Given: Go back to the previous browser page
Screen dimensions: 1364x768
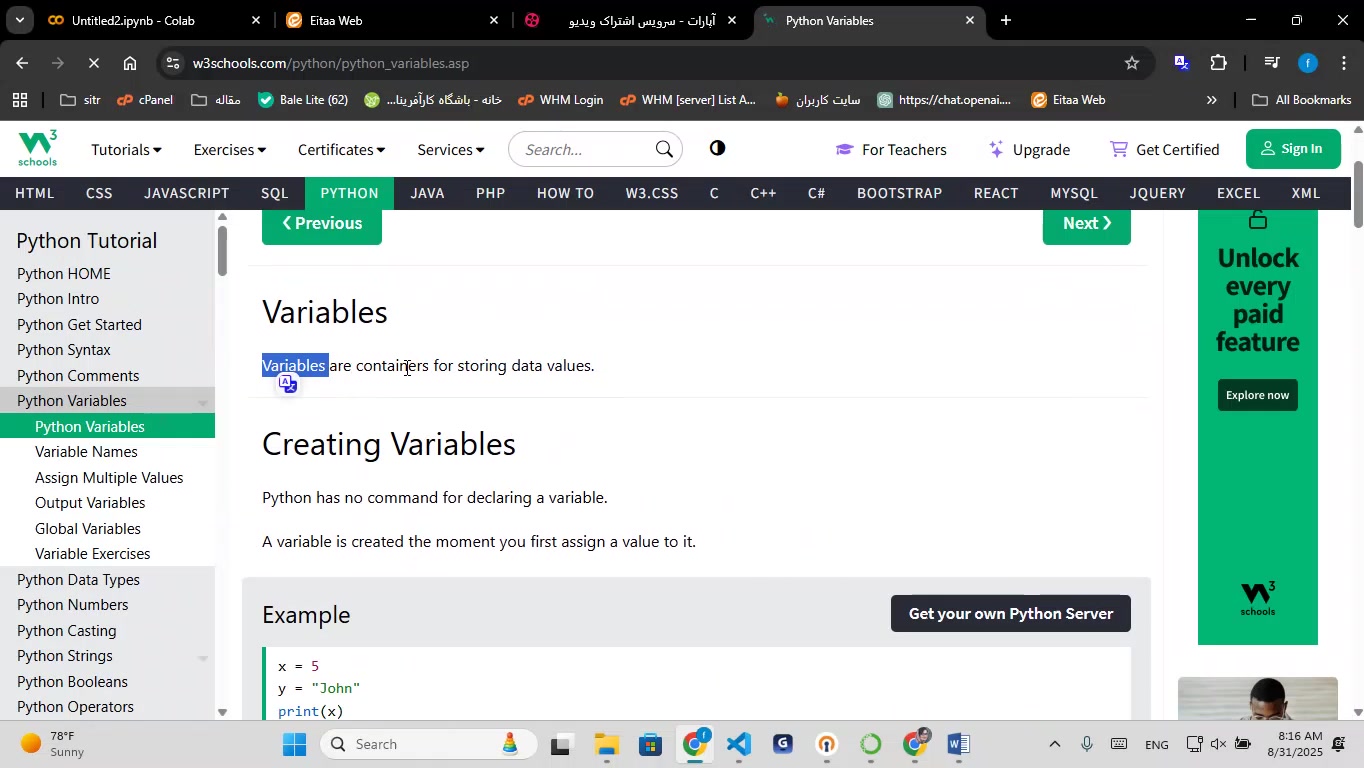Looking at the screenshot, I should pyautogui.click(x=21, y=63).
